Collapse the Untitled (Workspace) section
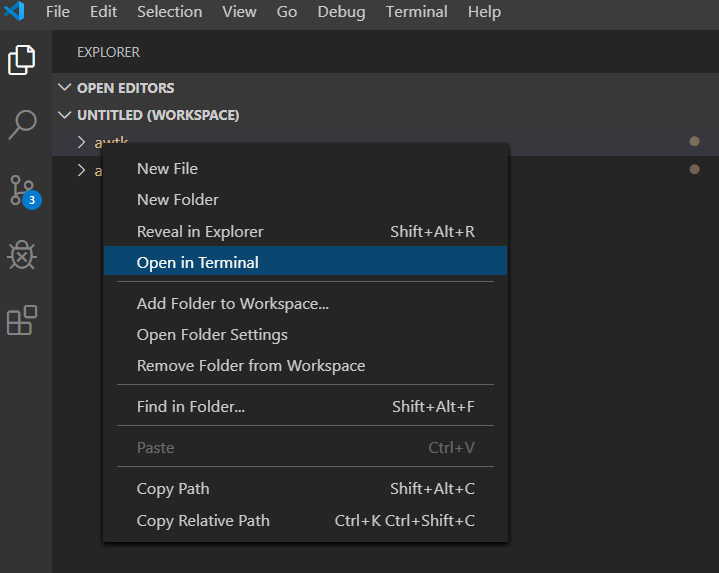719x573 pixels. (x=65, y=115)
